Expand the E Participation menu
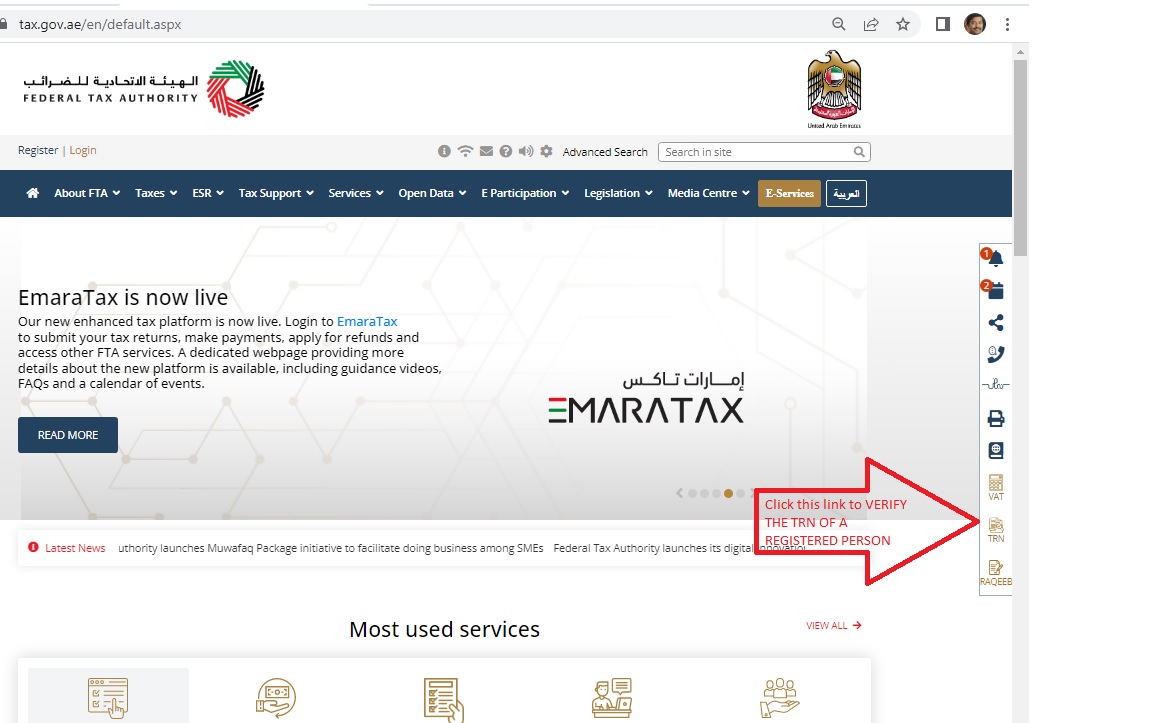1151x723 pixels. (525, 193)
